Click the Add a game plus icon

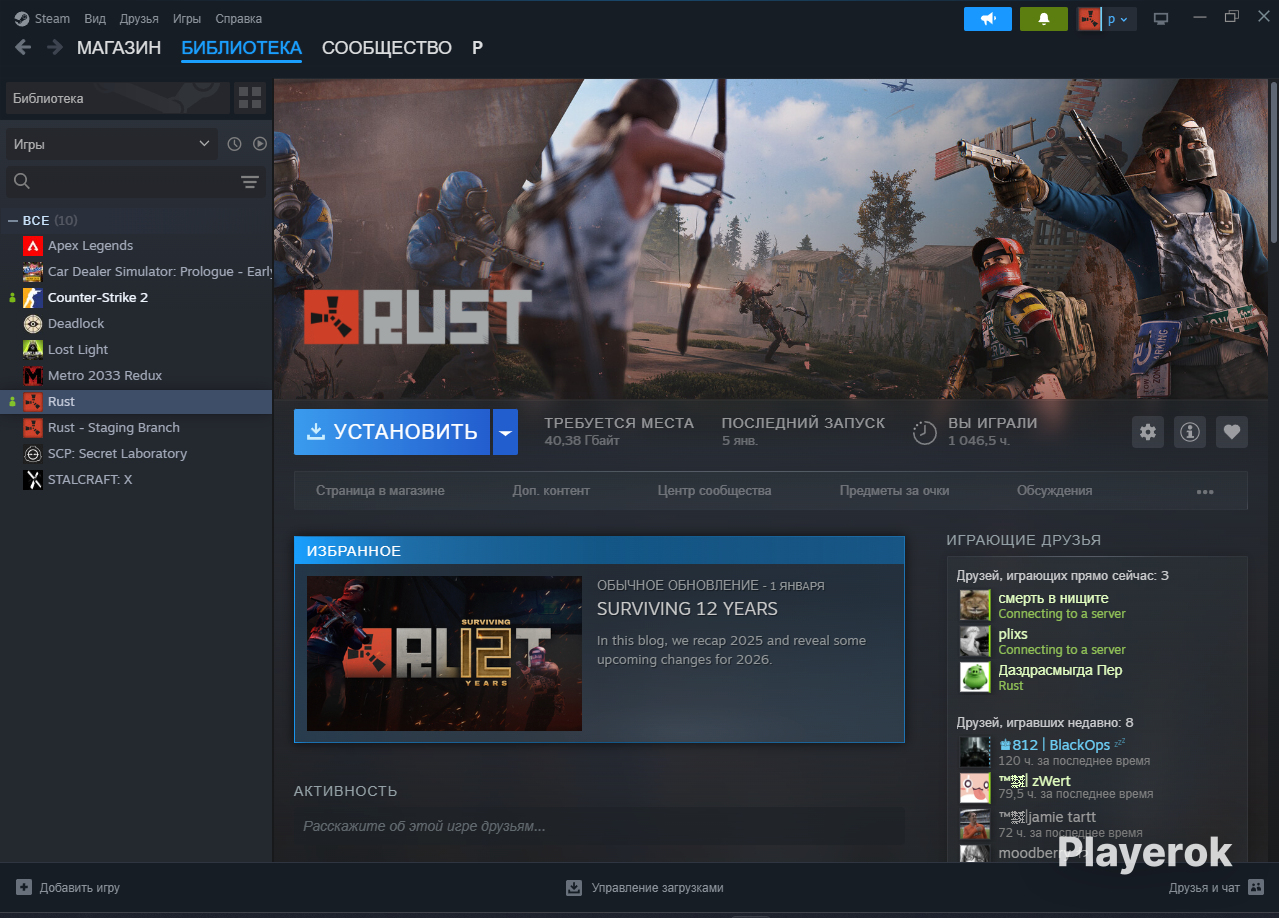click(24, 887)
